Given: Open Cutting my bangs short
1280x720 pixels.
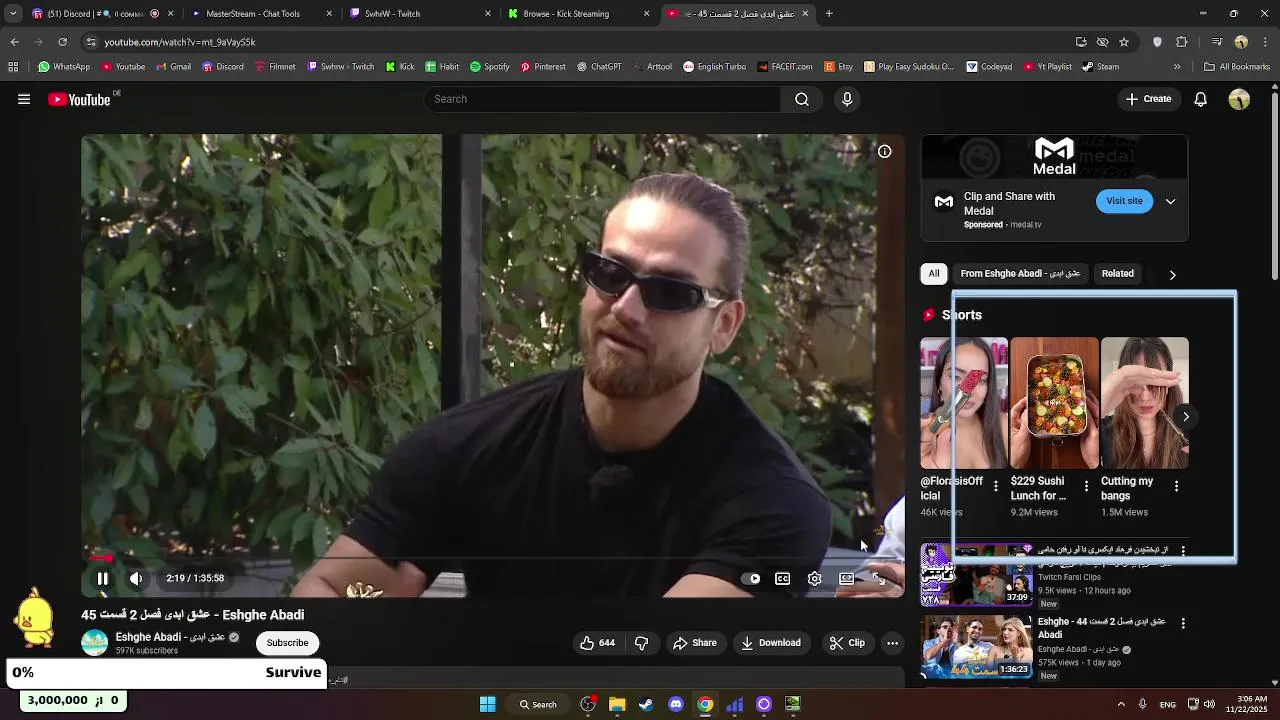Looking at the screenshot, I should click(x=1144, y=403).
